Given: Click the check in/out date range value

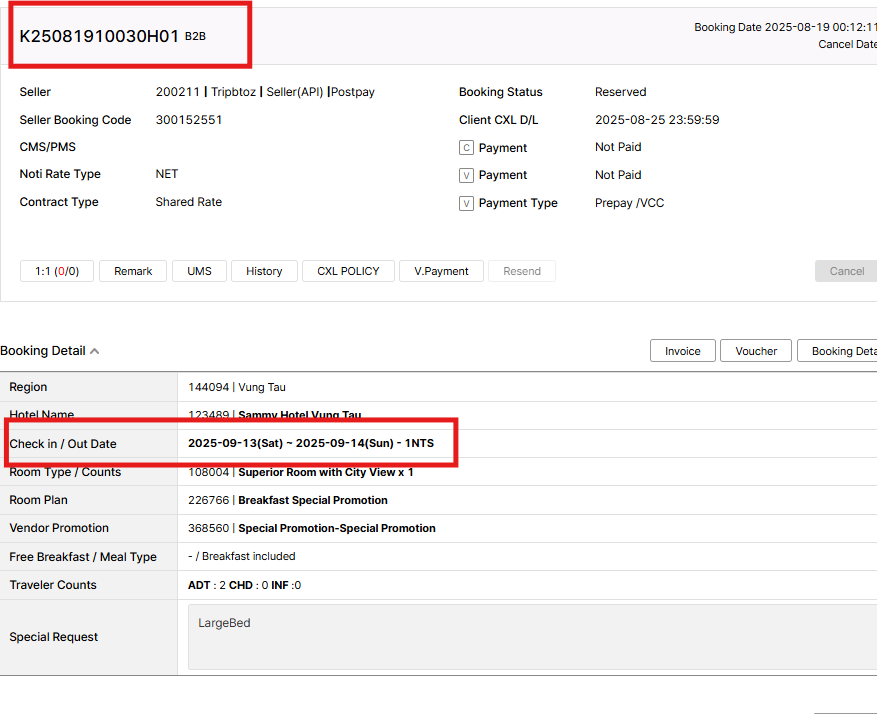Looking at the screenshot, I should [311, 443].
